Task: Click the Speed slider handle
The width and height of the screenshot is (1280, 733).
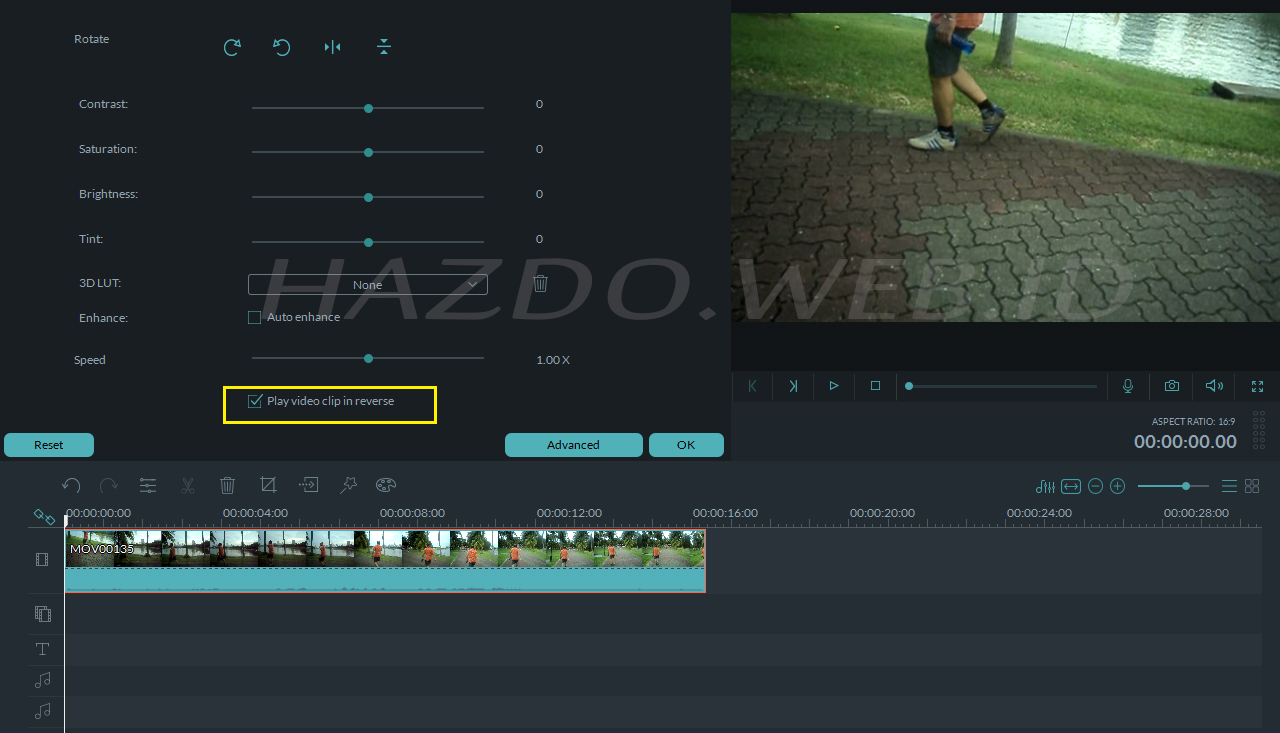Action: [368, 358]
